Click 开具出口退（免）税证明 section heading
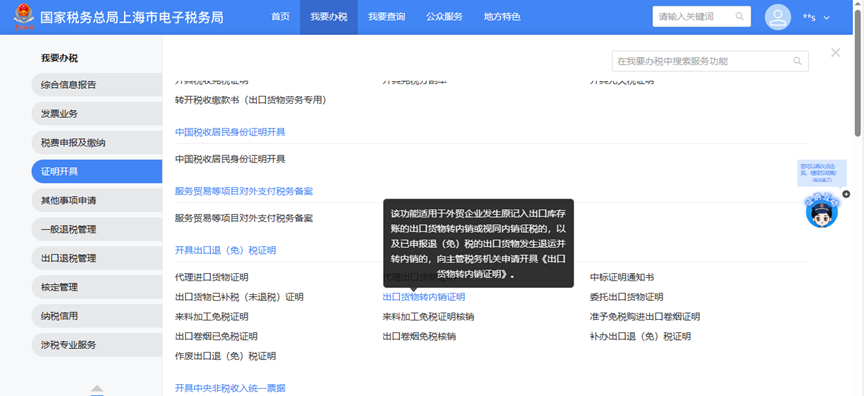This screenshot has height=396, width=864. pos(225,251)
